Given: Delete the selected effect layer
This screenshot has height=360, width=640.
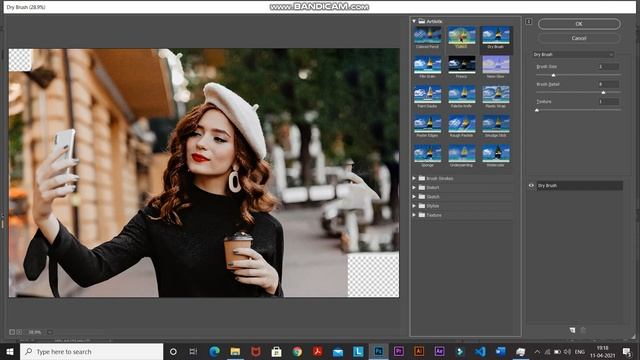Looking at the screenshot, I should pos(583,330).
